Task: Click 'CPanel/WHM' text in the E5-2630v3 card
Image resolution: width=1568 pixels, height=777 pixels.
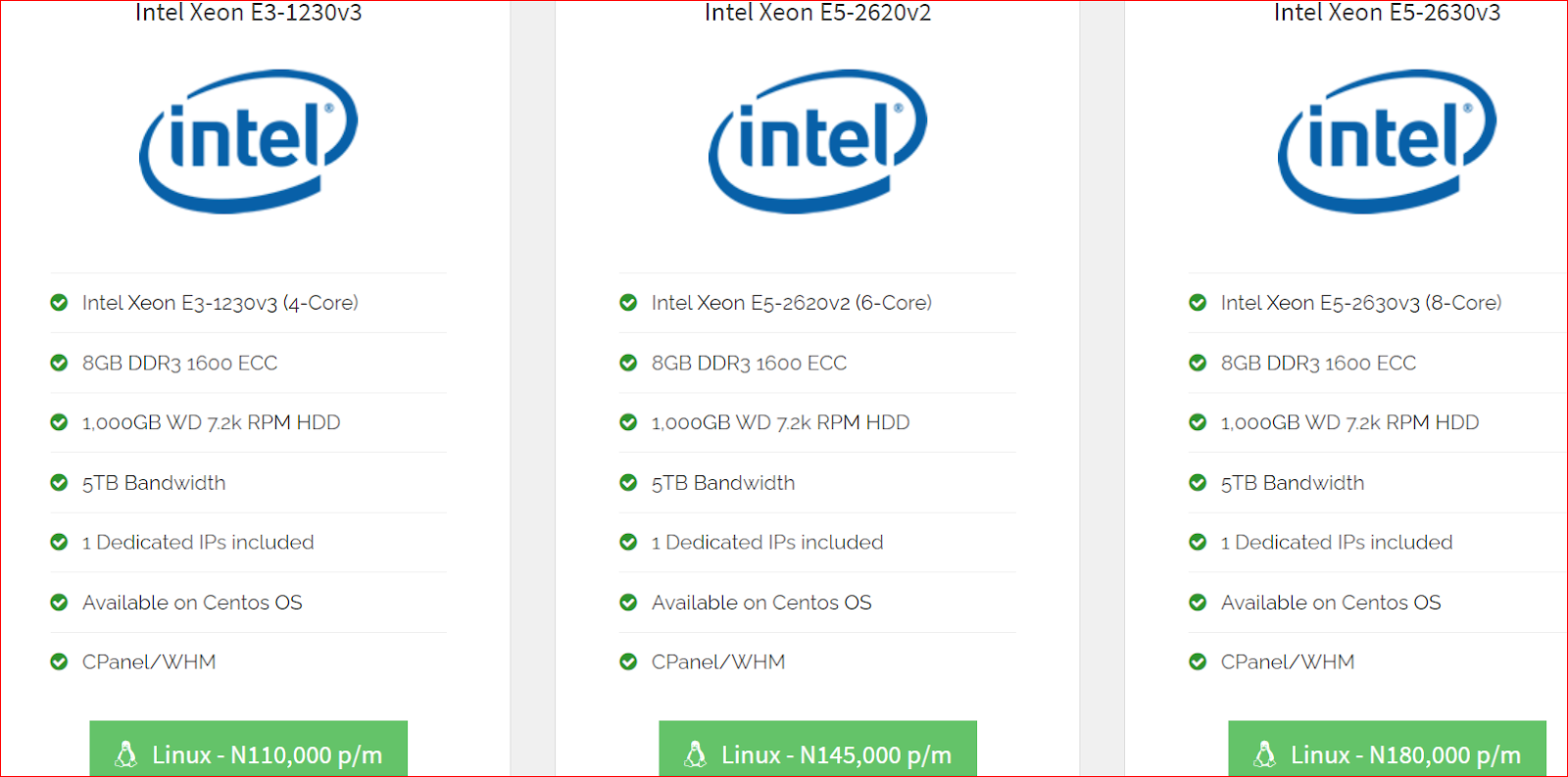Action: click(x=1288, y=662)
